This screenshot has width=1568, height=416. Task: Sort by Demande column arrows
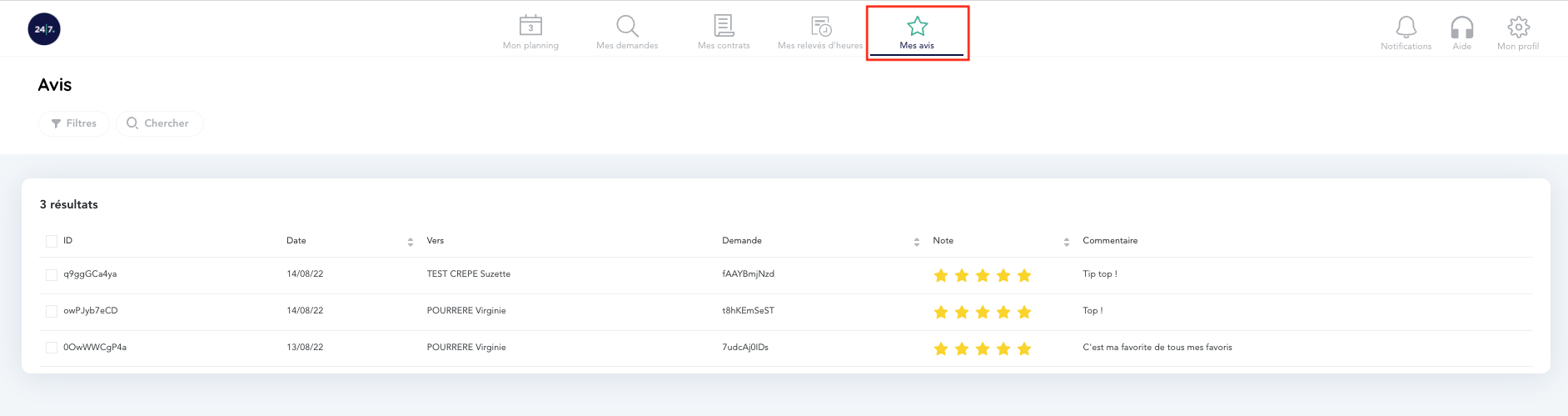click(917, 242)
